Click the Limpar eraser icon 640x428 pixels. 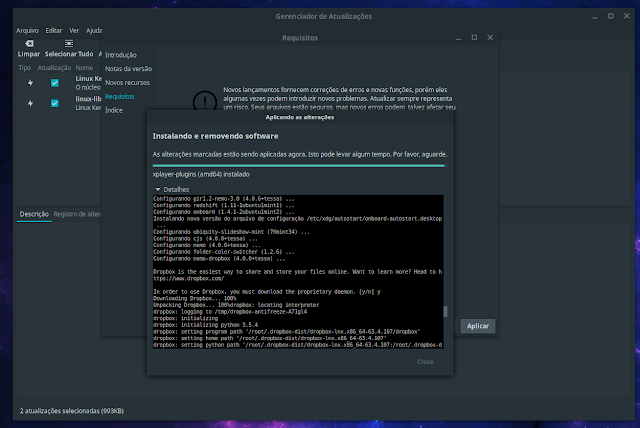[29, 43]
